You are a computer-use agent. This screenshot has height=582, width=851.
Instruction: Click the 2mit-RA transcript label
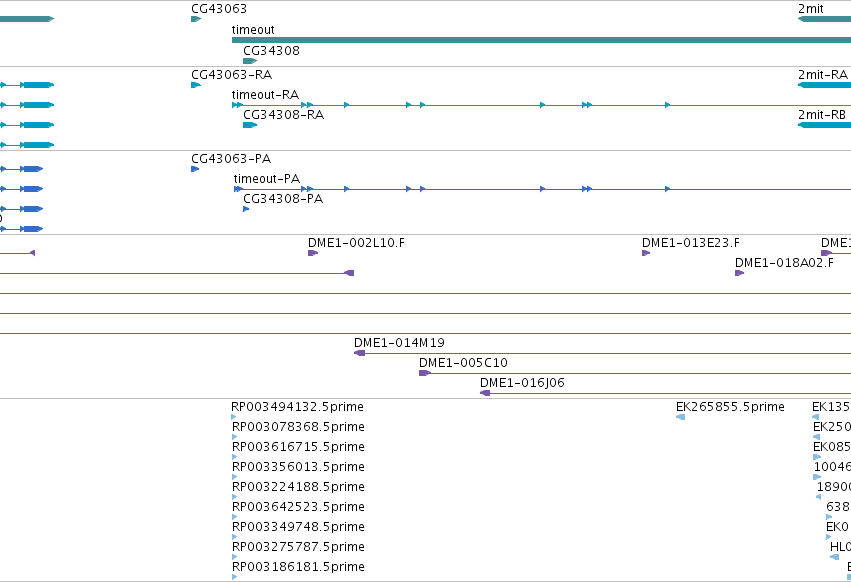pos(823,75)
